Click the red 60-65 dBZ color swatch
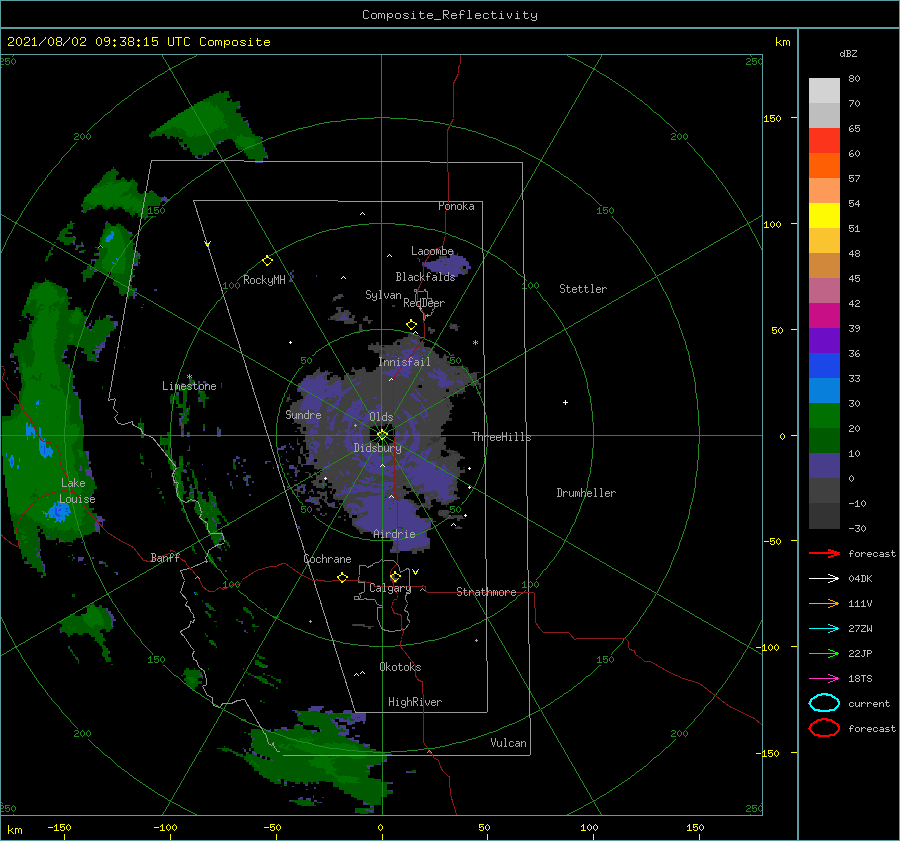The width and height of the screenshot is (900, 841). tap(824, 141)
